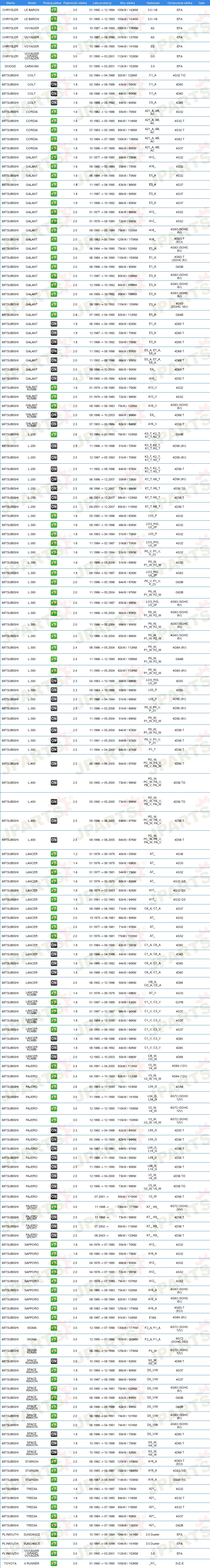
Task: Select the SIGMA KOMBI model cell
Action: 32,1351
